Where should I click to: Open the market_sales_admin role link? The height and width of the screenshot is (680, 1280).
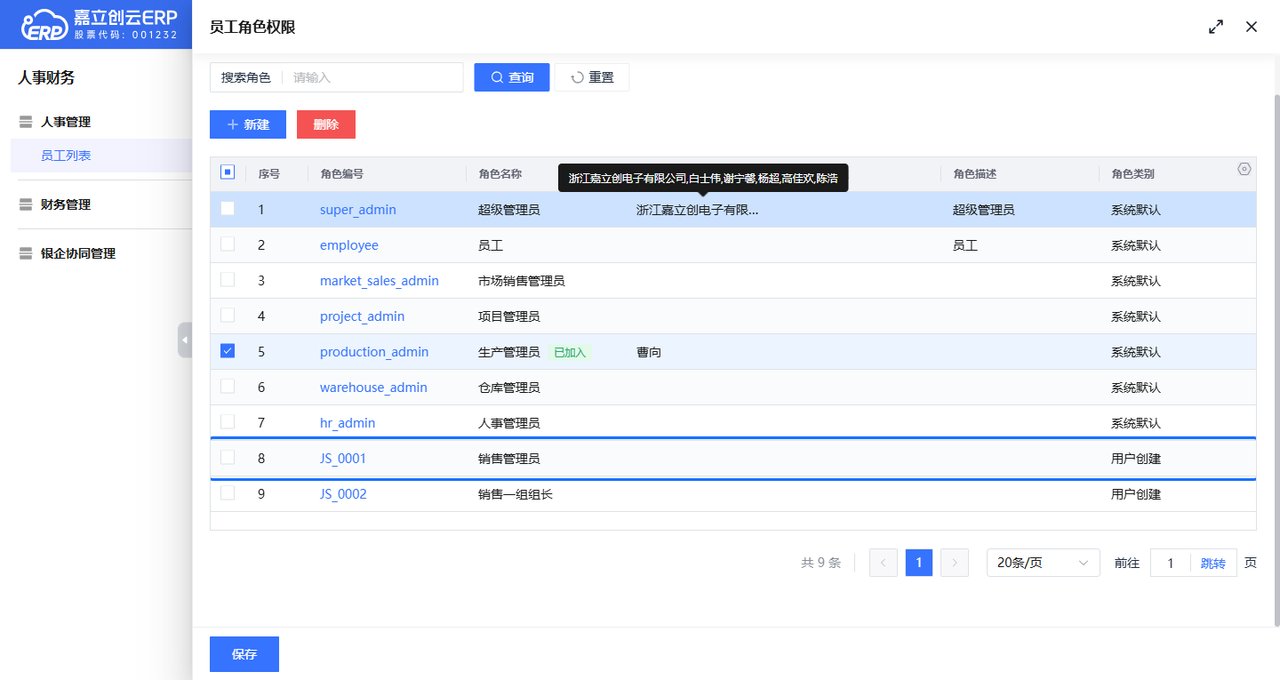(379, 281)
